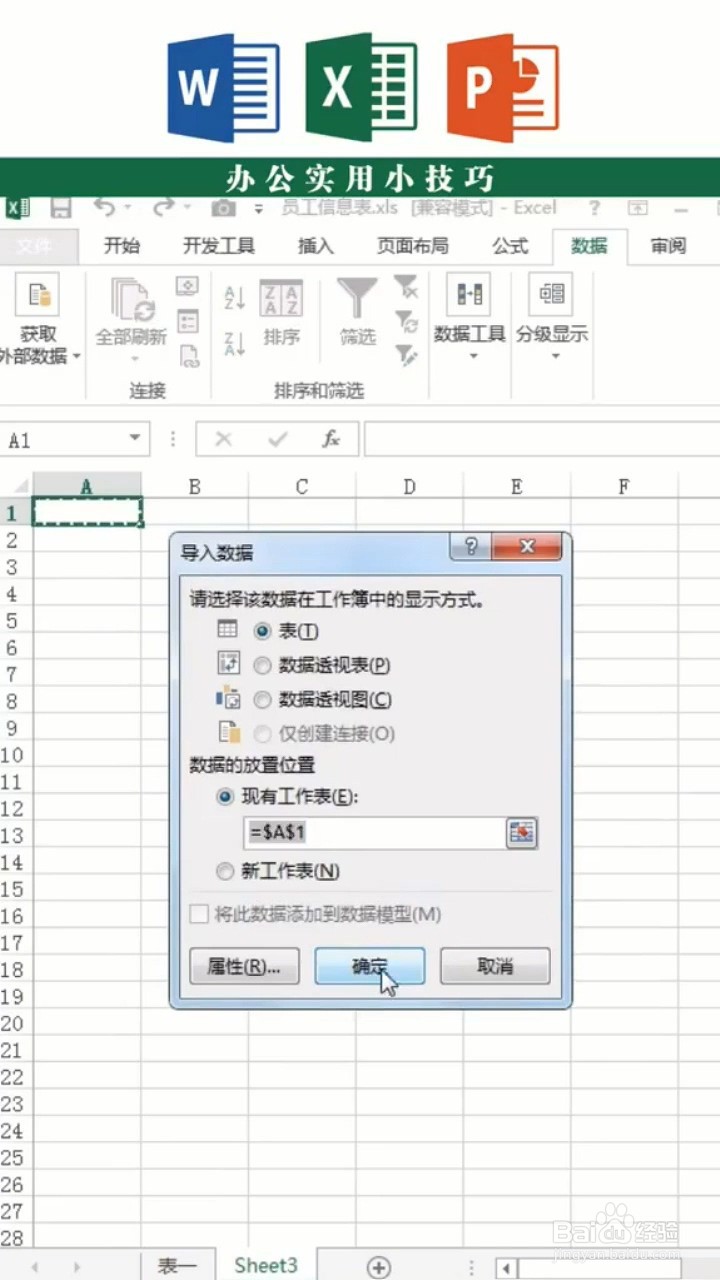Click the Connections icon in ribbon
Screen dimensions: 720x1280
[187, 287]
